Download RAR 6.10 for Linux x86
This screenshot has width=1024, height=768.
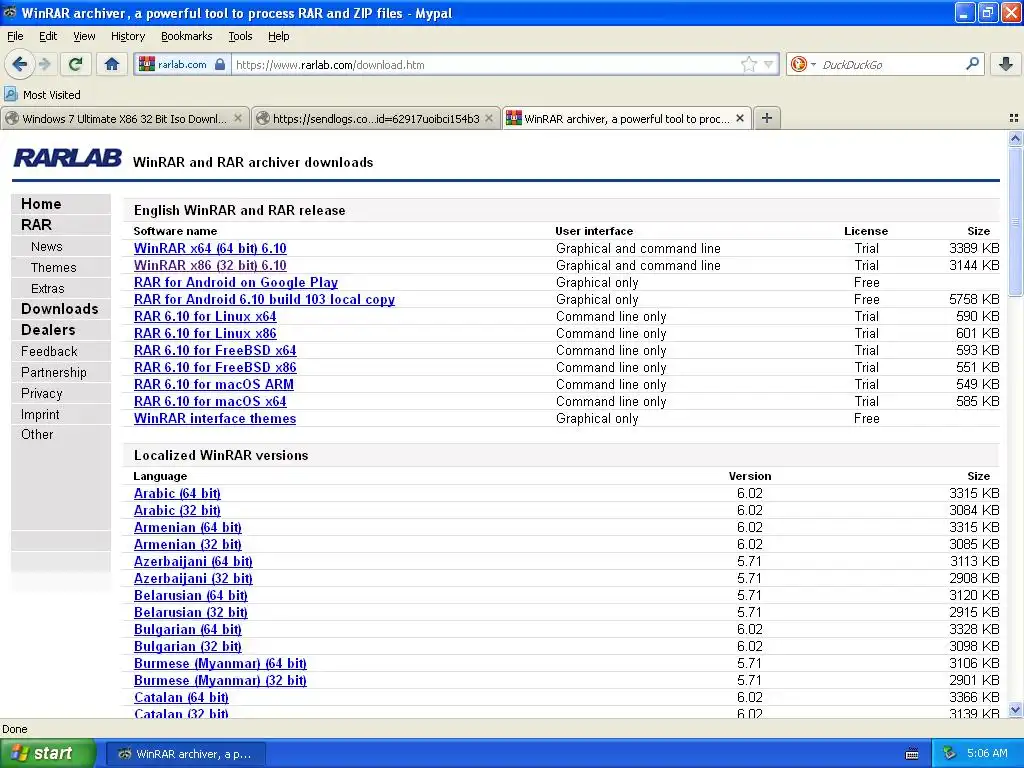click(205, 333)
